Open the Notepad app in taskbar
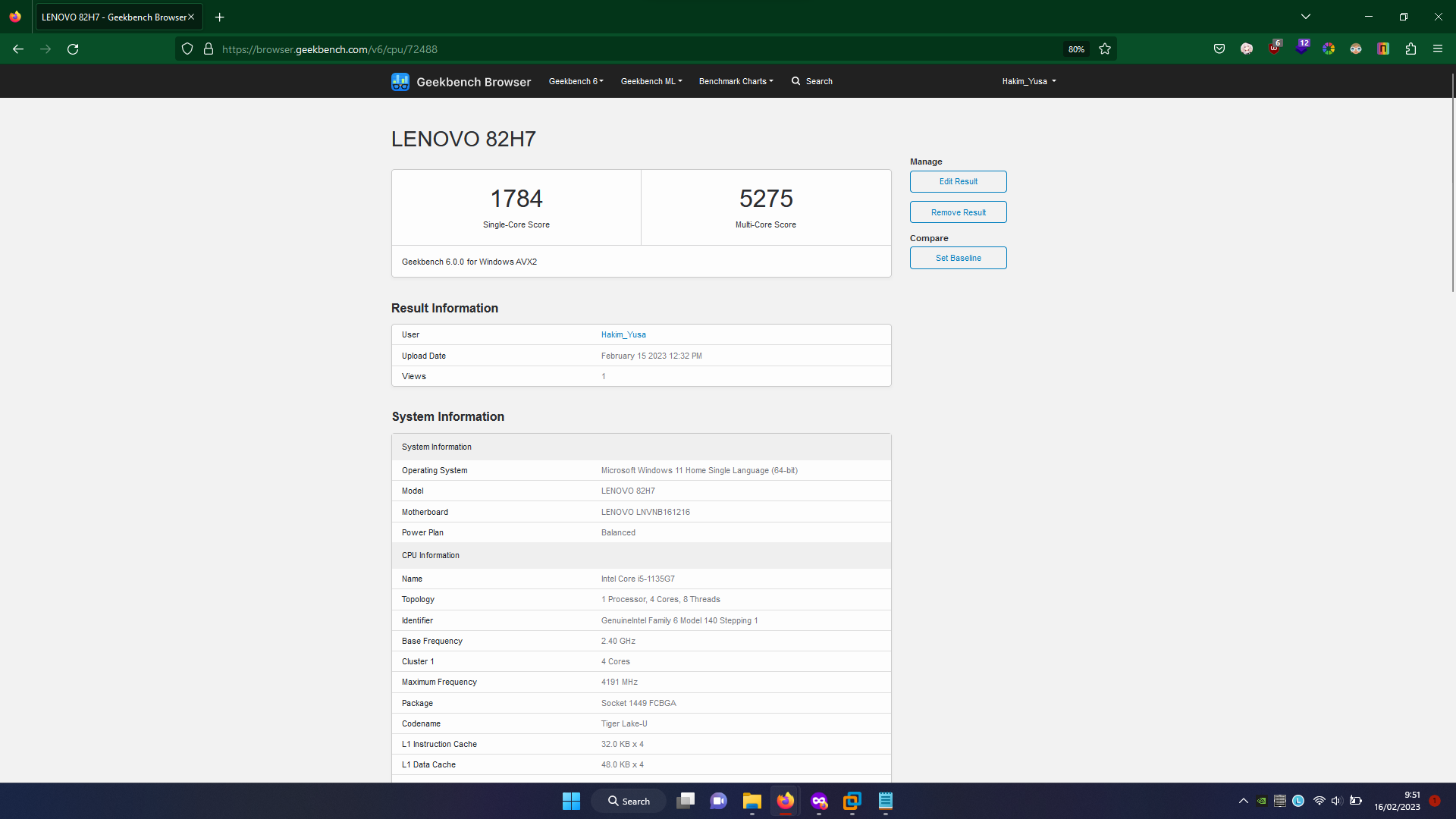Viewport: 1456px width, 819px height. tap(885, 801)
